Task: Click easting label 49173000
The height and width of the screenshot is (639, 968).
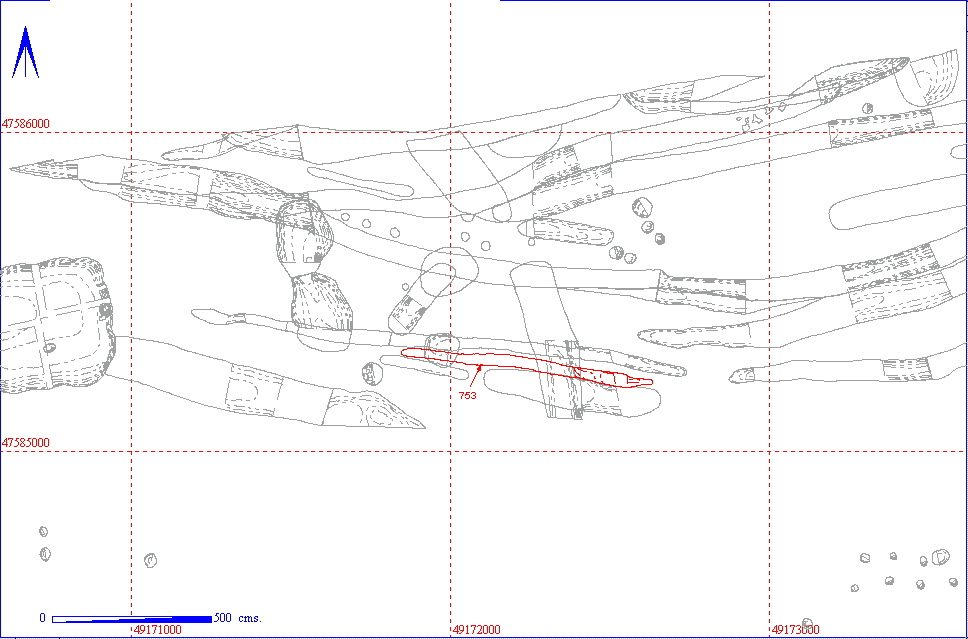Action: (x=796, y=630)
